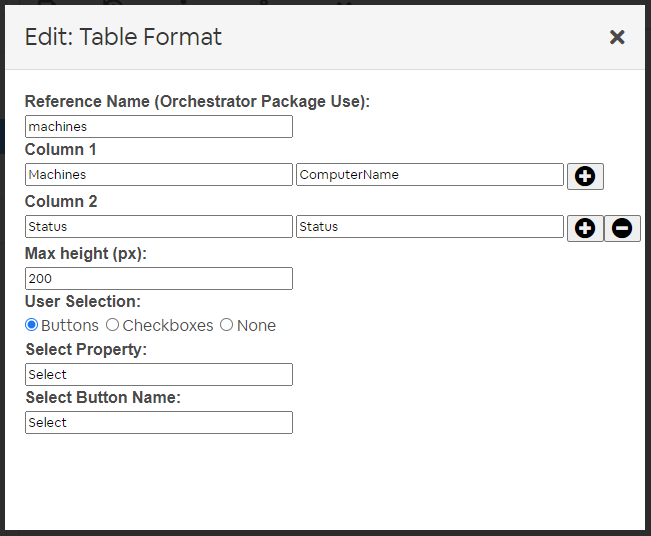
Task: Set User Selection to None radio
Action: [226, 325]
